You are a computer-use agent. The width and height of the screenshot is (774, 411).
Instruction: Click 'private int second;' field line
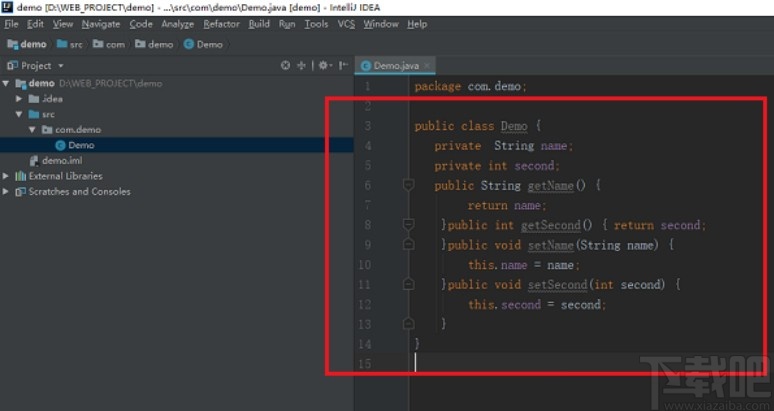[497, 166]
